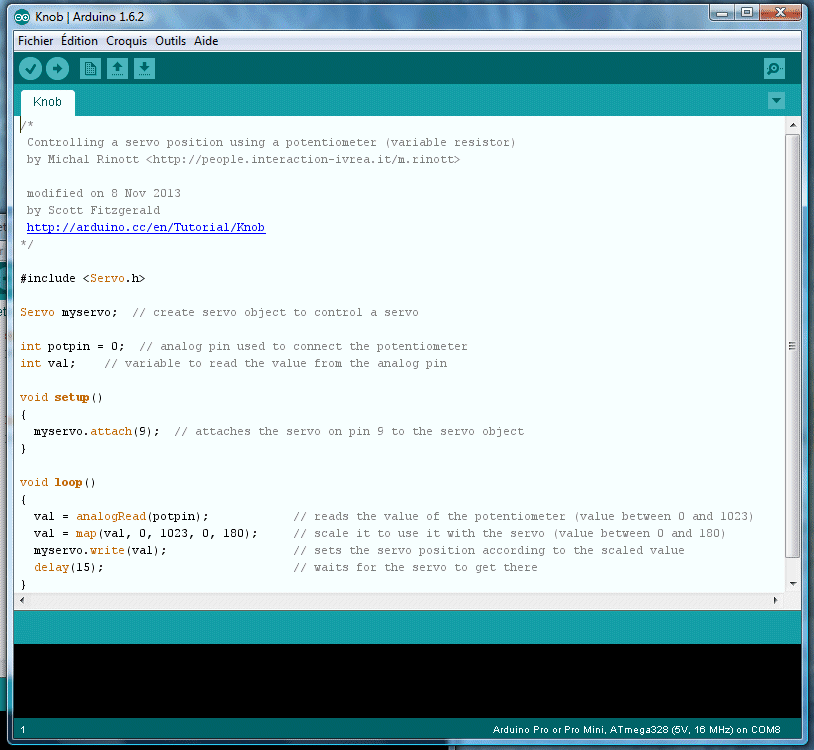Click 'val = map(val, 0, 1023, 0, 180);' line

coord(145,534)
